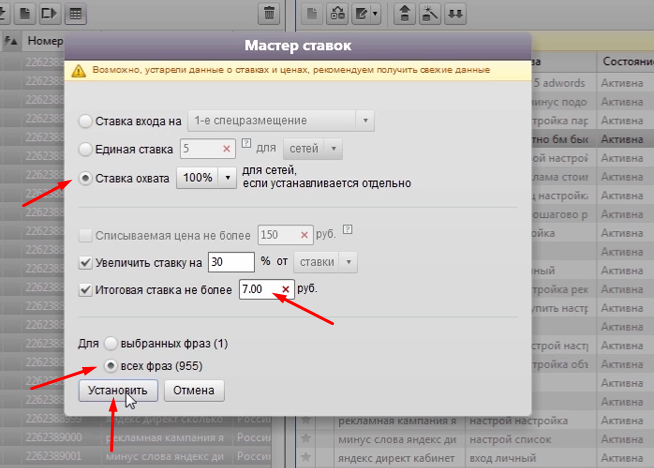Click the table grid view icon in toolbar
The height and width of the screenshot is (468, 654).
pyautogui.click(x=75, y=14)
